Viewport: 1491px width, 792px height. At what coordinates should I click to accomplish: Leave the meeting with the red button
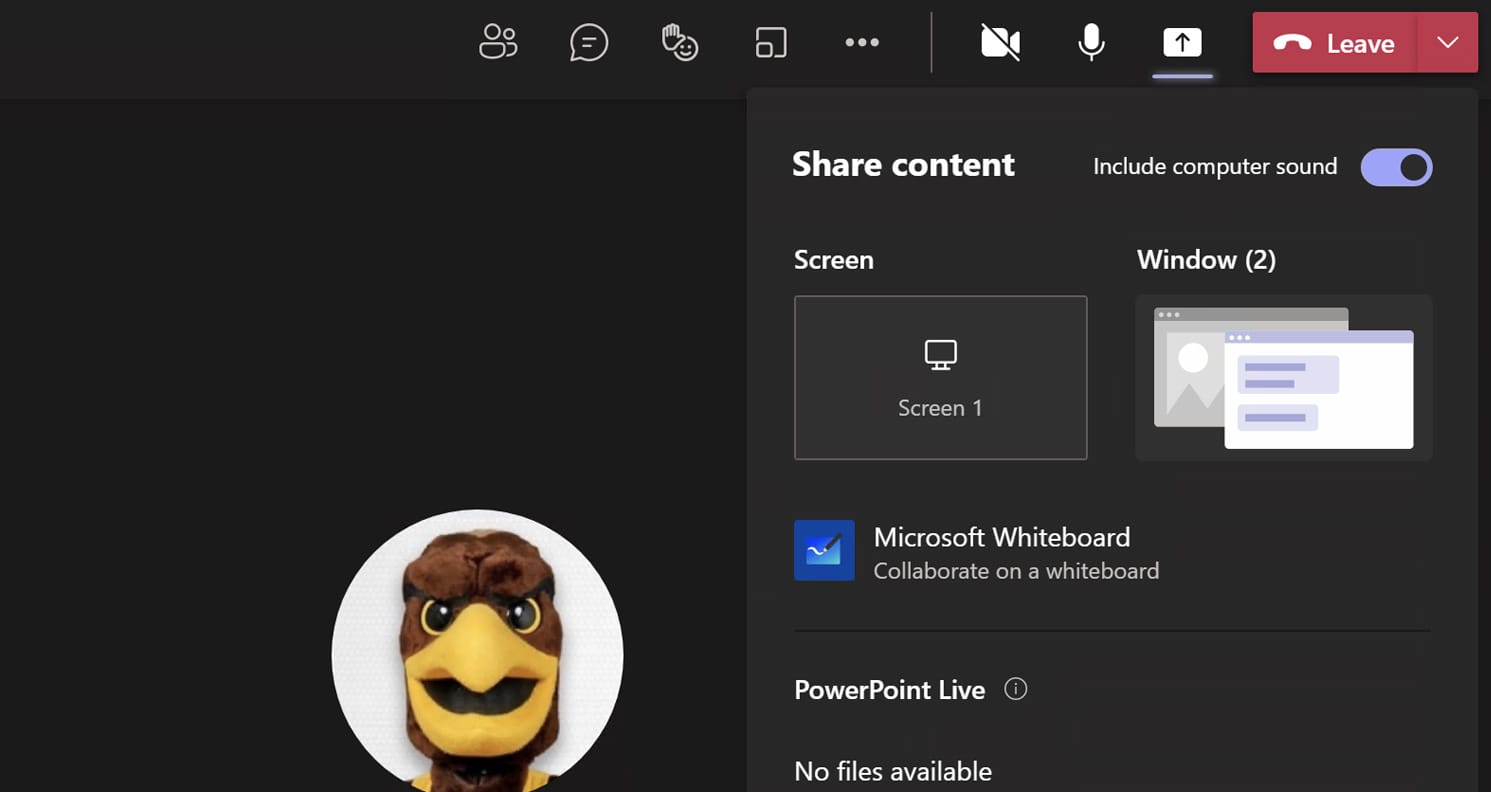coord(1334,43)
